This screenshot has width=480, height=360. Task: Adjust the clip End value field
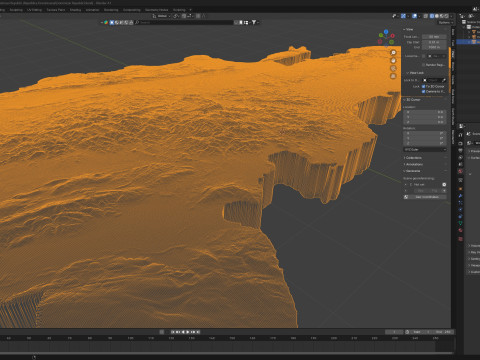coord(434,47)
